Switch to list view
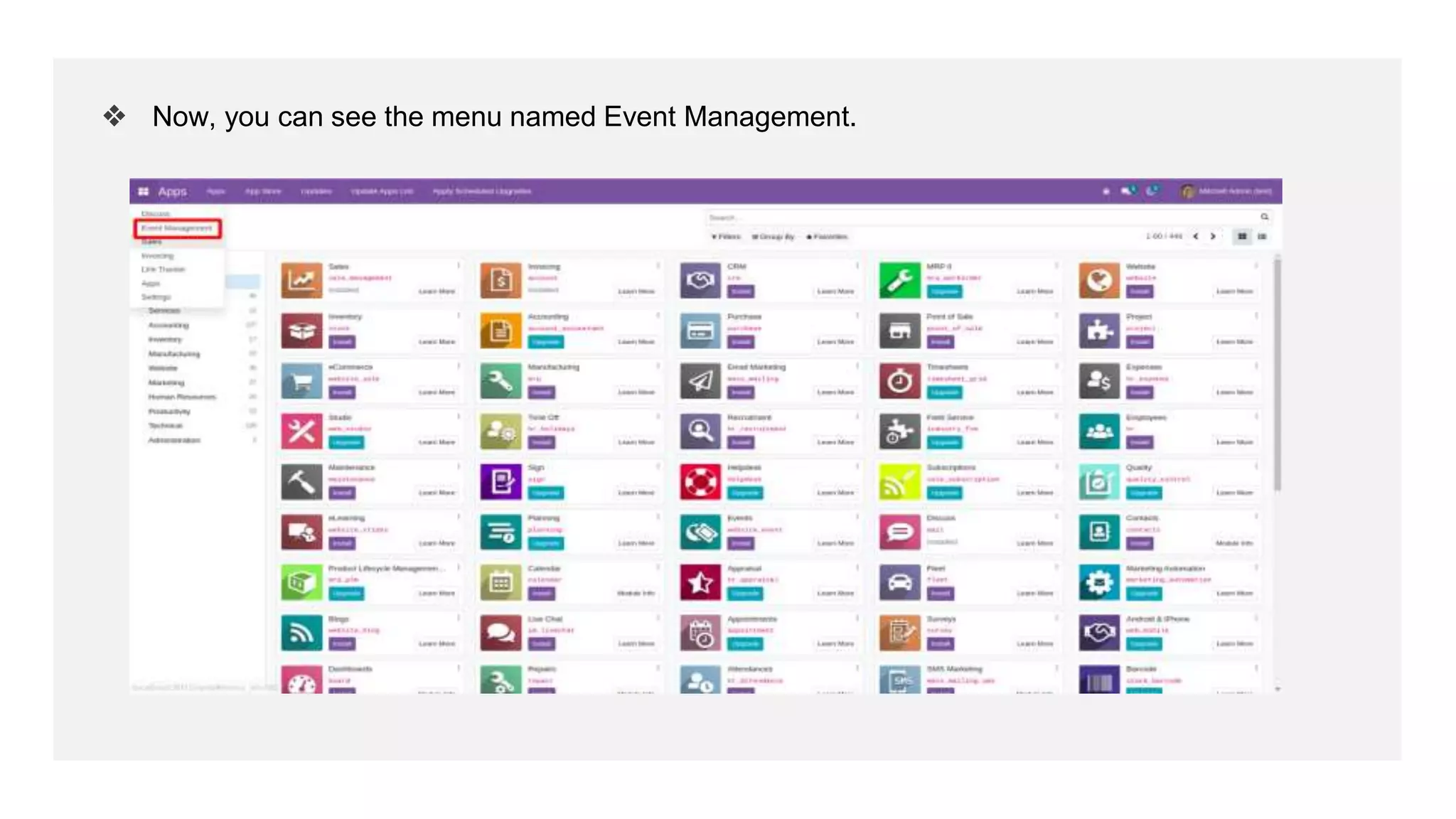This screenshot has height=819, width=1456. (x=1262, y=237)
